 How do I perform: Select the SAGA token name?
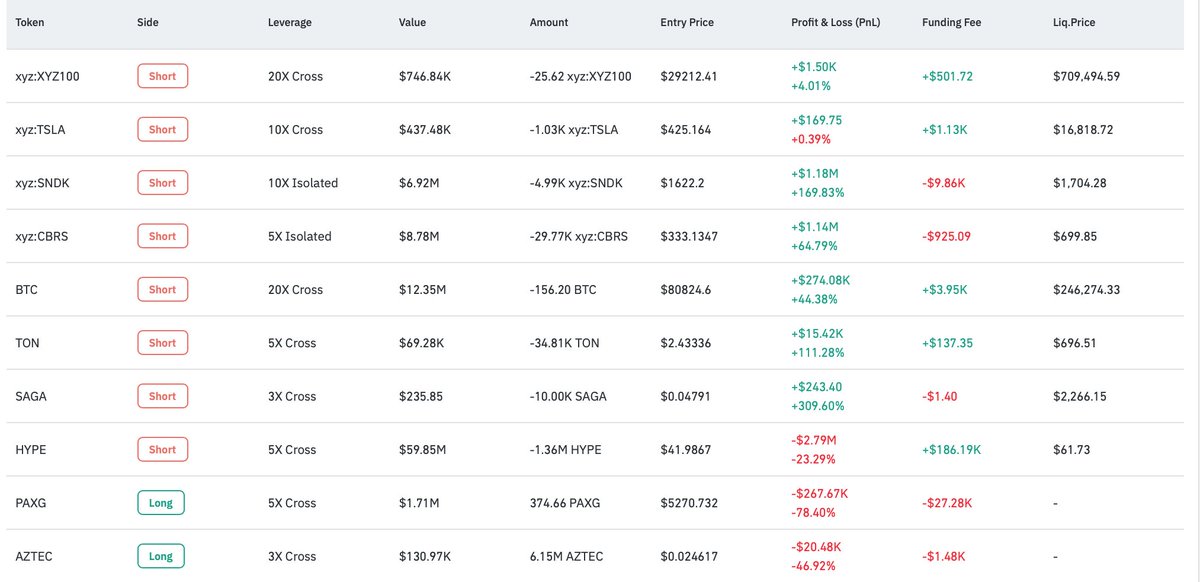click(31, 396)
